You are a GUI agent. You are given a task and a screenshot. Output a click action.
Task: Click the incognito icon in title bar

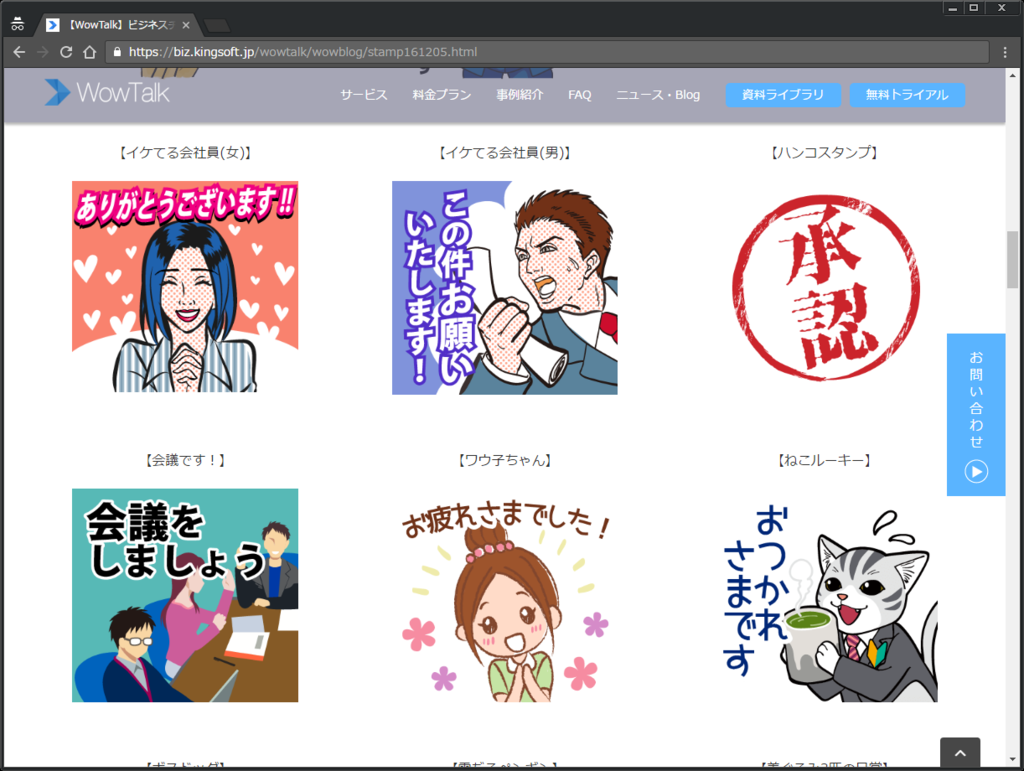click(x=18, y=24)
